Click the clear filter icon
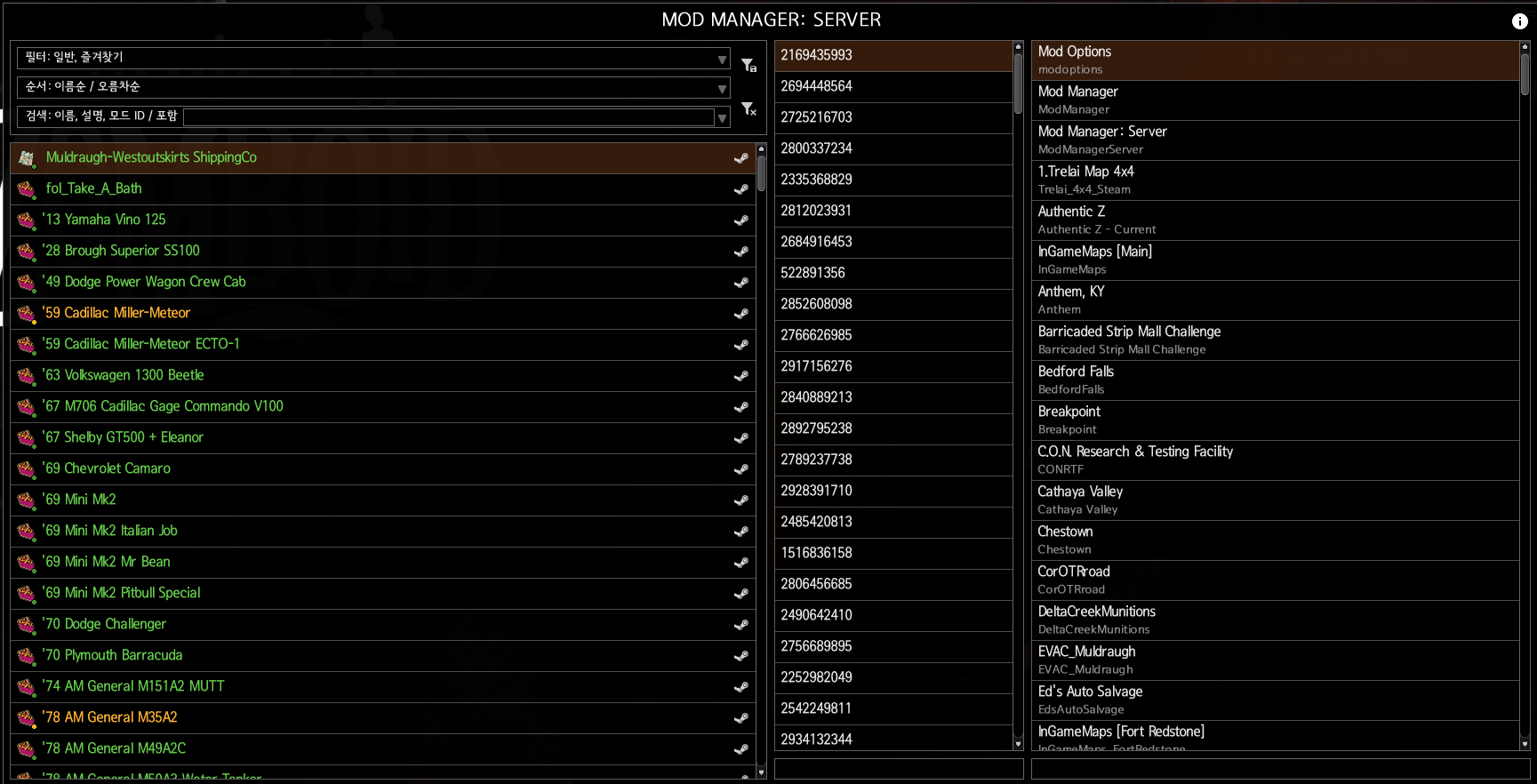Screen dimensions: 1537x784 (x=748, y=108)
